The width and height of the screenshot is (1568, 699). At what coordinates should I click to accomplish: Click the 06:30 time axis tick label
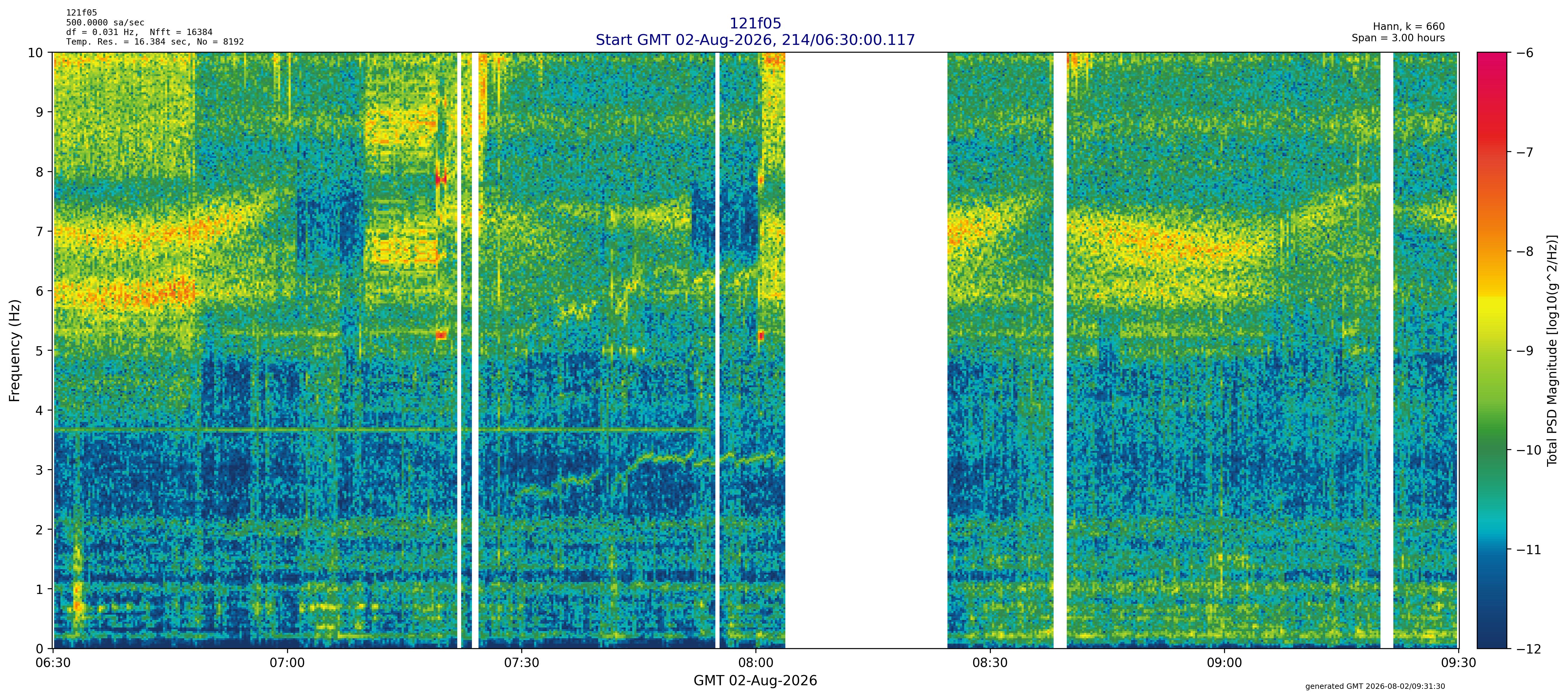(54, 662)
